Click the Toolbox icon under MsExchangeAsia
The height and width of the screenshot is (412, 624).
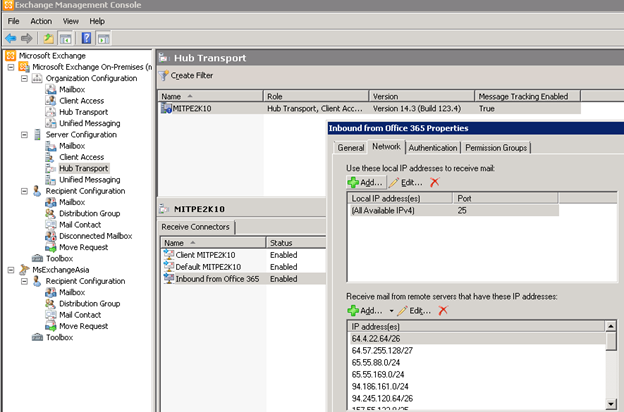coord(37,337)
